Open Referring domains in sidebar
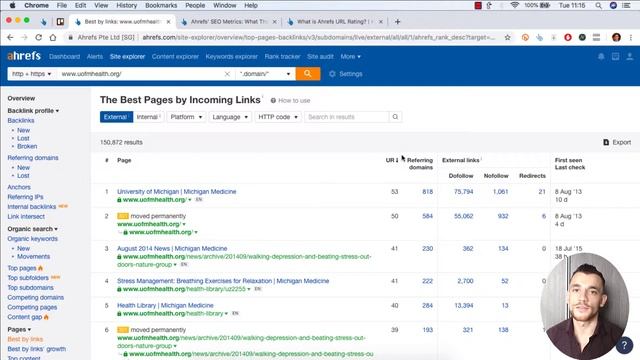 33,158
